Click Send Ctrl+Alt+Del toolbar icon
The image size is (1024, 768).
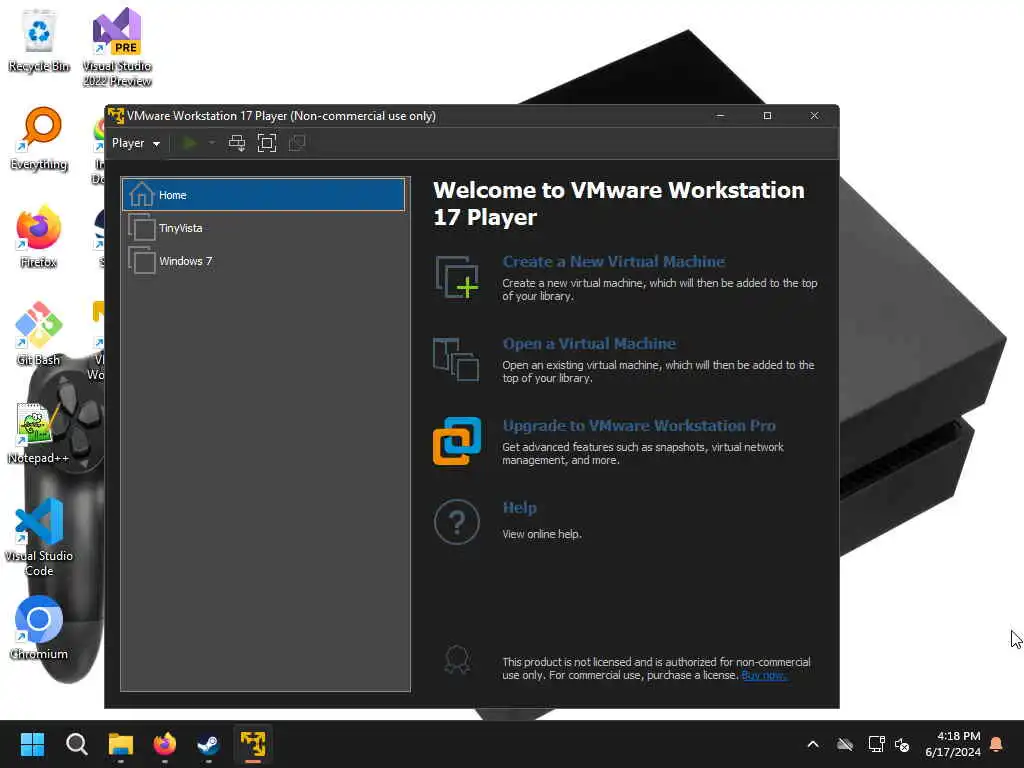pyautogui.click(x=236, y=143)
